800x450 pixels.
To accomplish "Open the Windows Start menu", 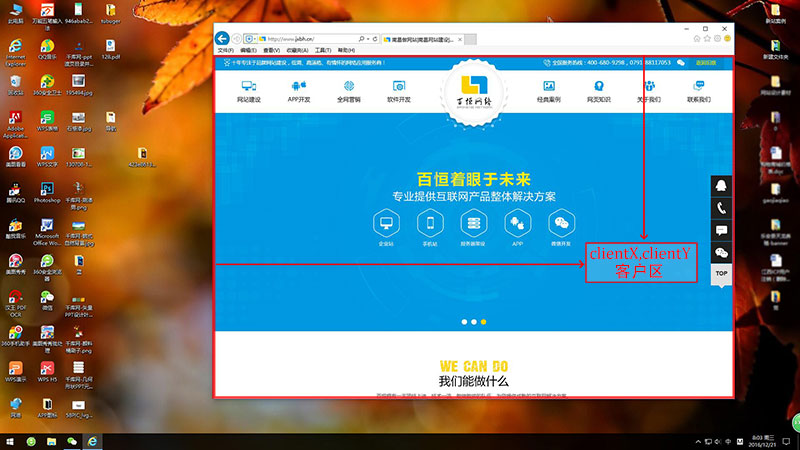I will click(x=10, y=441).
